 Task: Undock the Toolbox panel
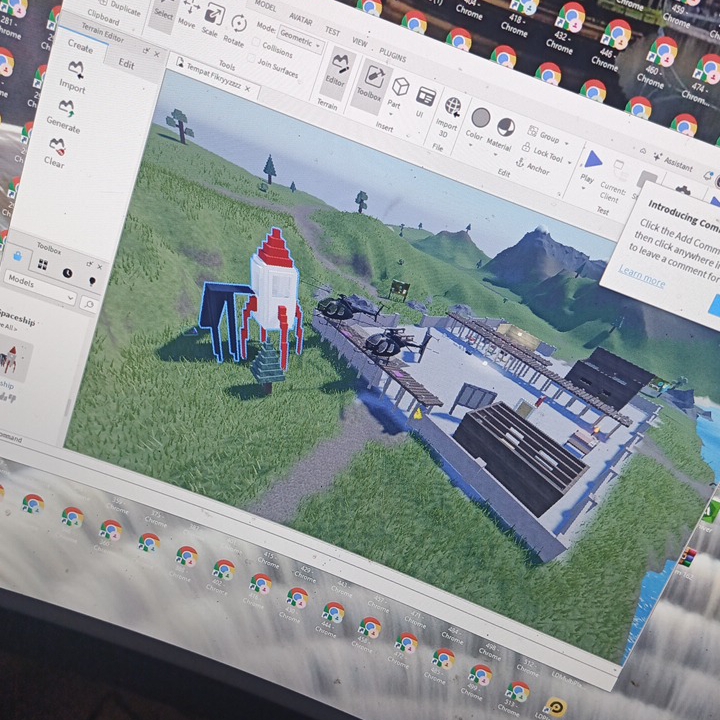(90, 264)
